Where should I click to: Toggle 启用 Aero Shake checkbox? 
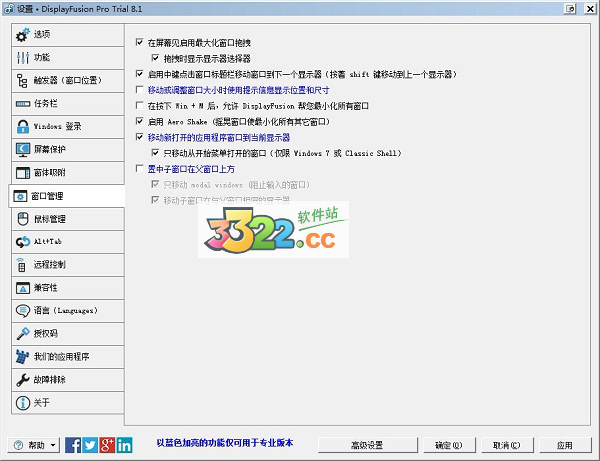[140, 121]
